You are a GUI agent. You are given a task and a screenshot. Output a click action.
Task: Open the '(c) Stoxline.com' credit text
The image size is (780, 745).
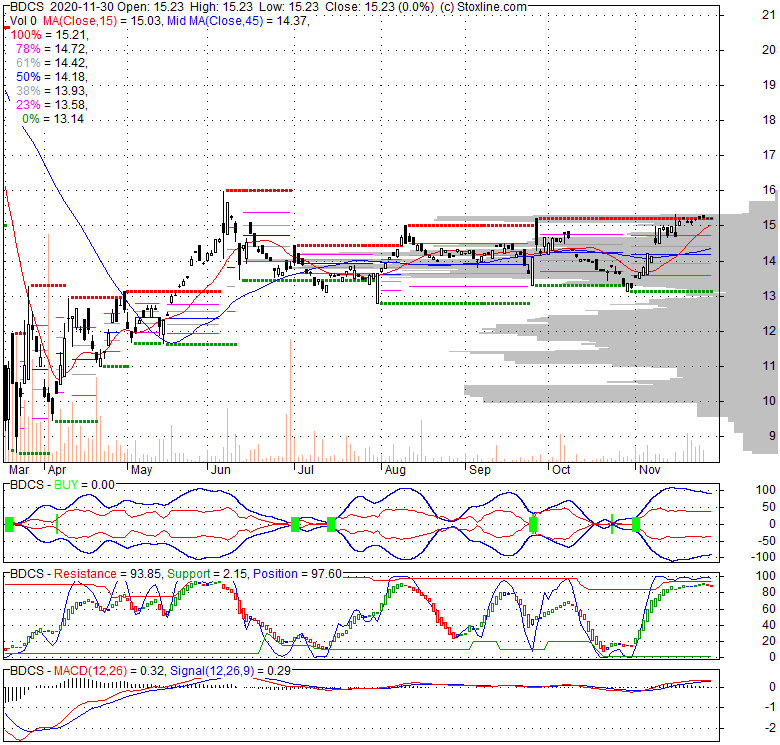click(x=483, y=7)
